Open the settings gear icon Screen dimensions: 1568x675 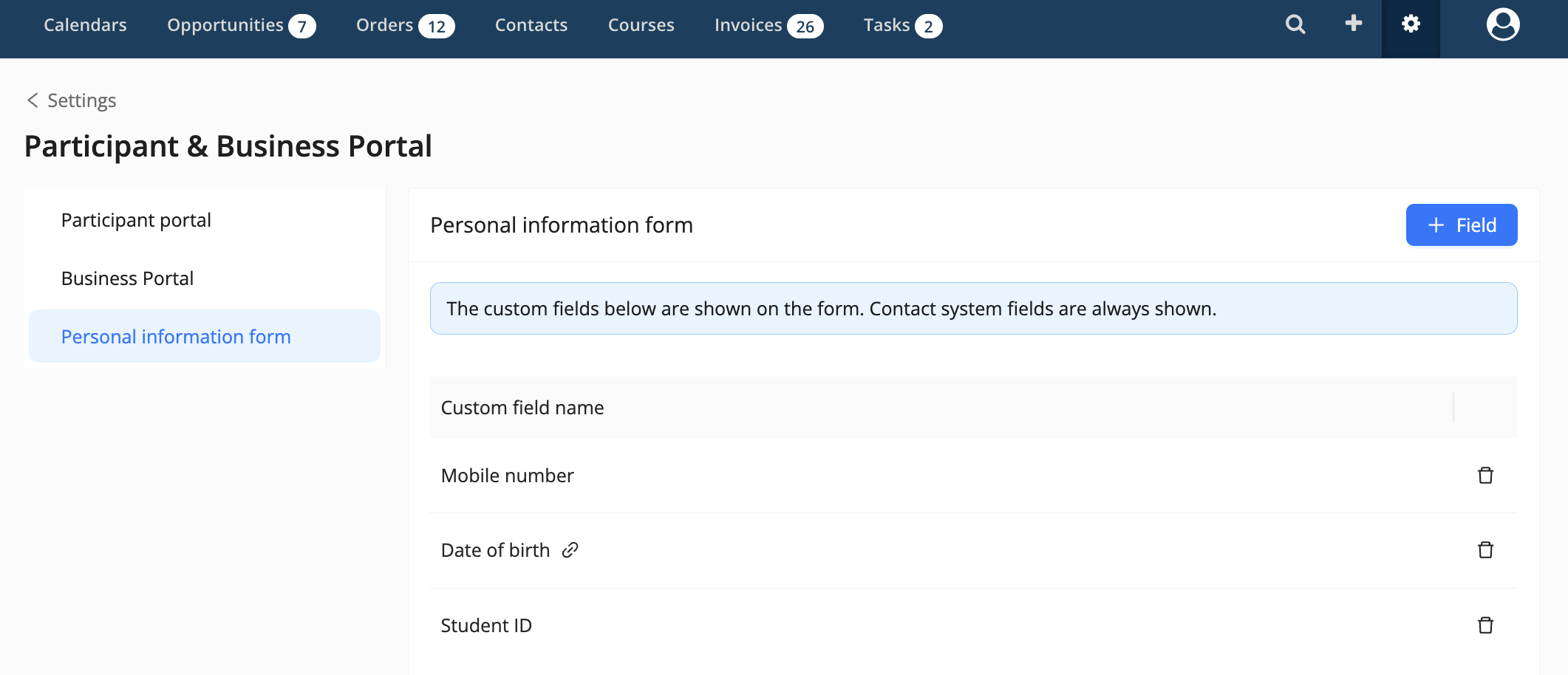tap(1411, 24)
